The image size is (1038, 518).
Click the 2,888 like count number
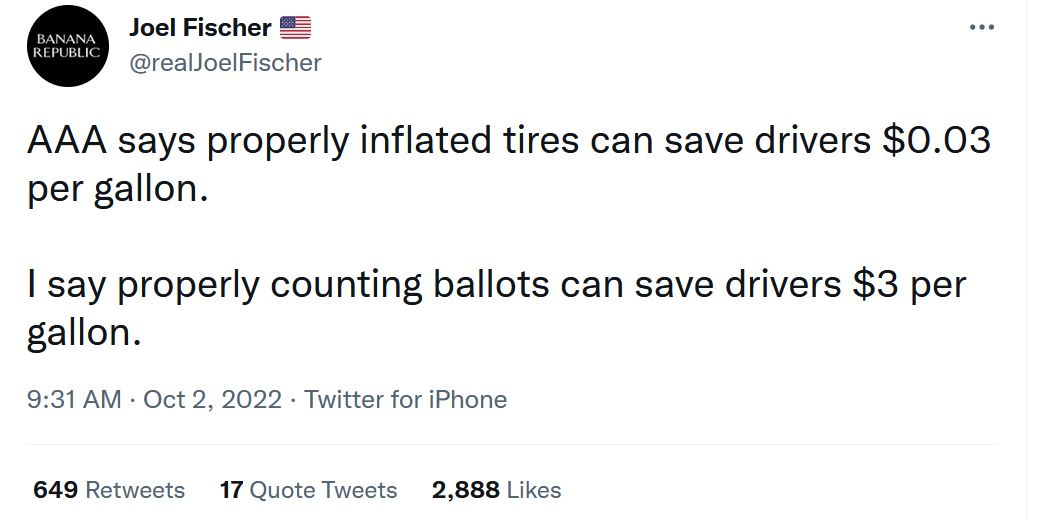pyautogui.click(x=466, y=490)
